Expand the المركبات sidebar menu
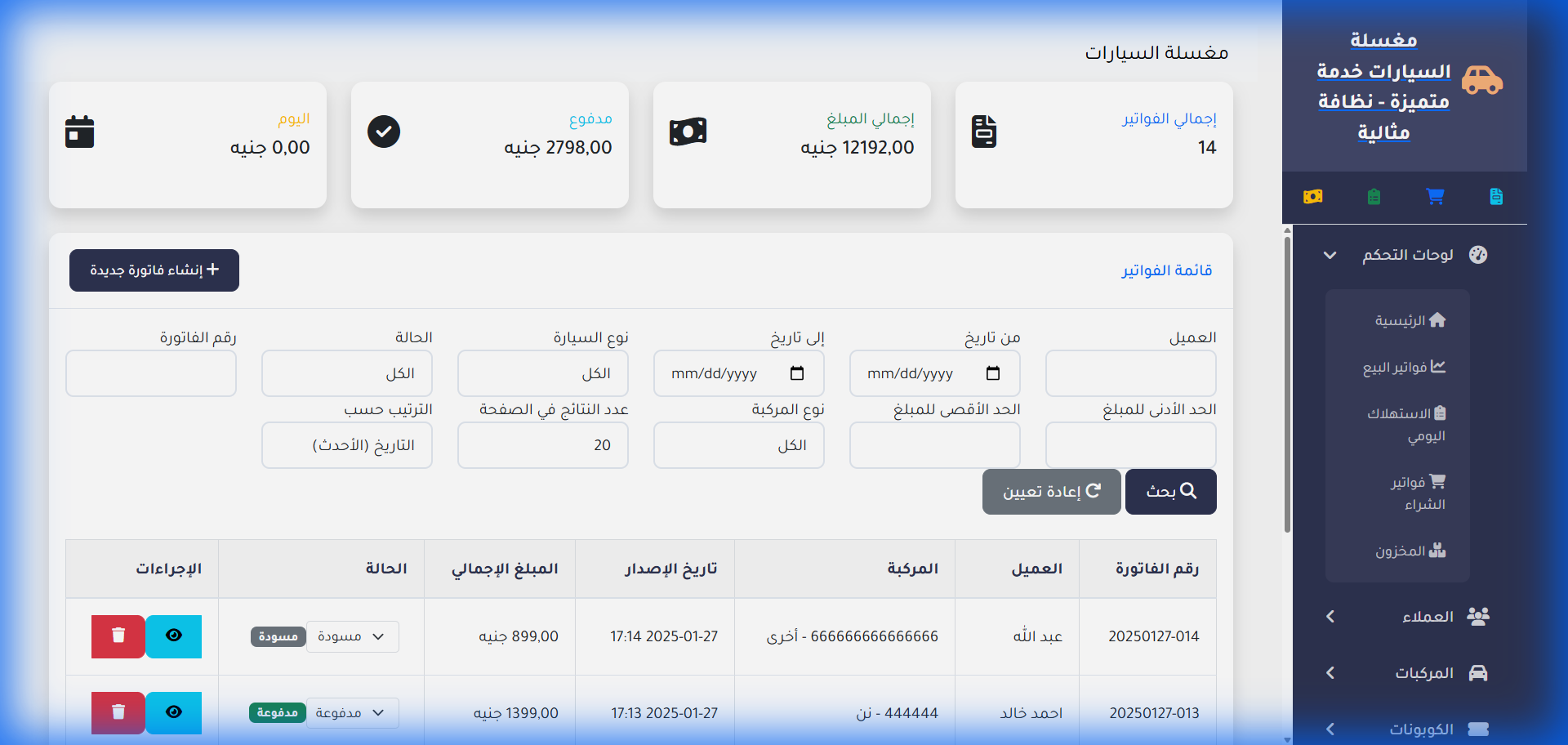 point(1409,673)
